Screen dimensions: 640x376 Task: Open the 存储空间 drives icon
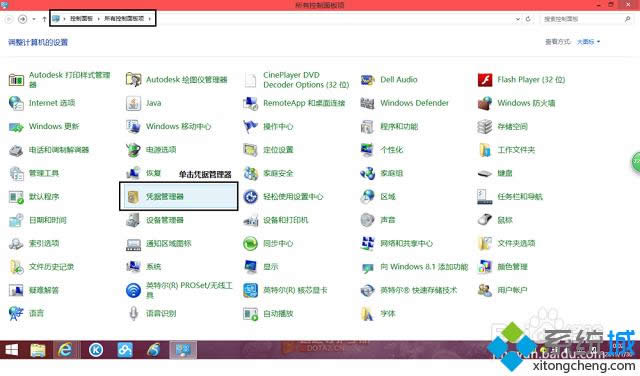coord(485,127)
